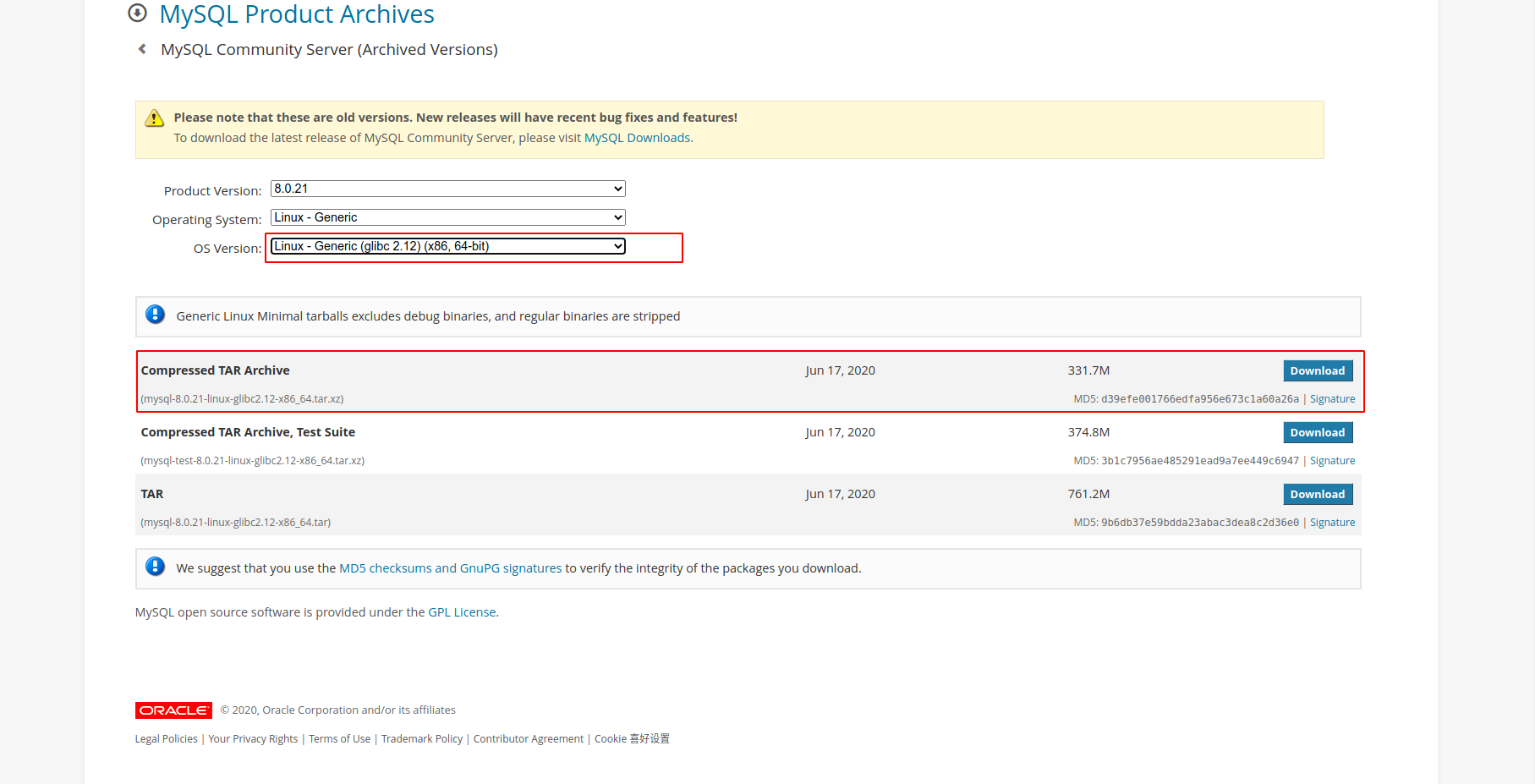
Task: Click the MySQL Product Archives download icon
Action: [x=137, y=13]
